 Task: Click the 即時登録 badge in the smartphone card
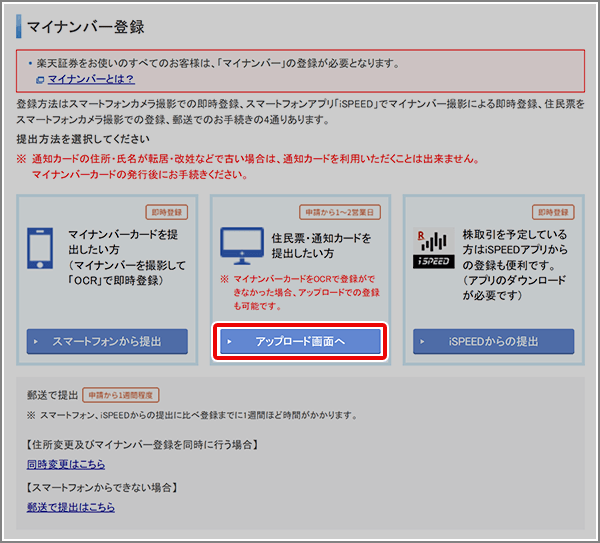click(x=167, y=212)
